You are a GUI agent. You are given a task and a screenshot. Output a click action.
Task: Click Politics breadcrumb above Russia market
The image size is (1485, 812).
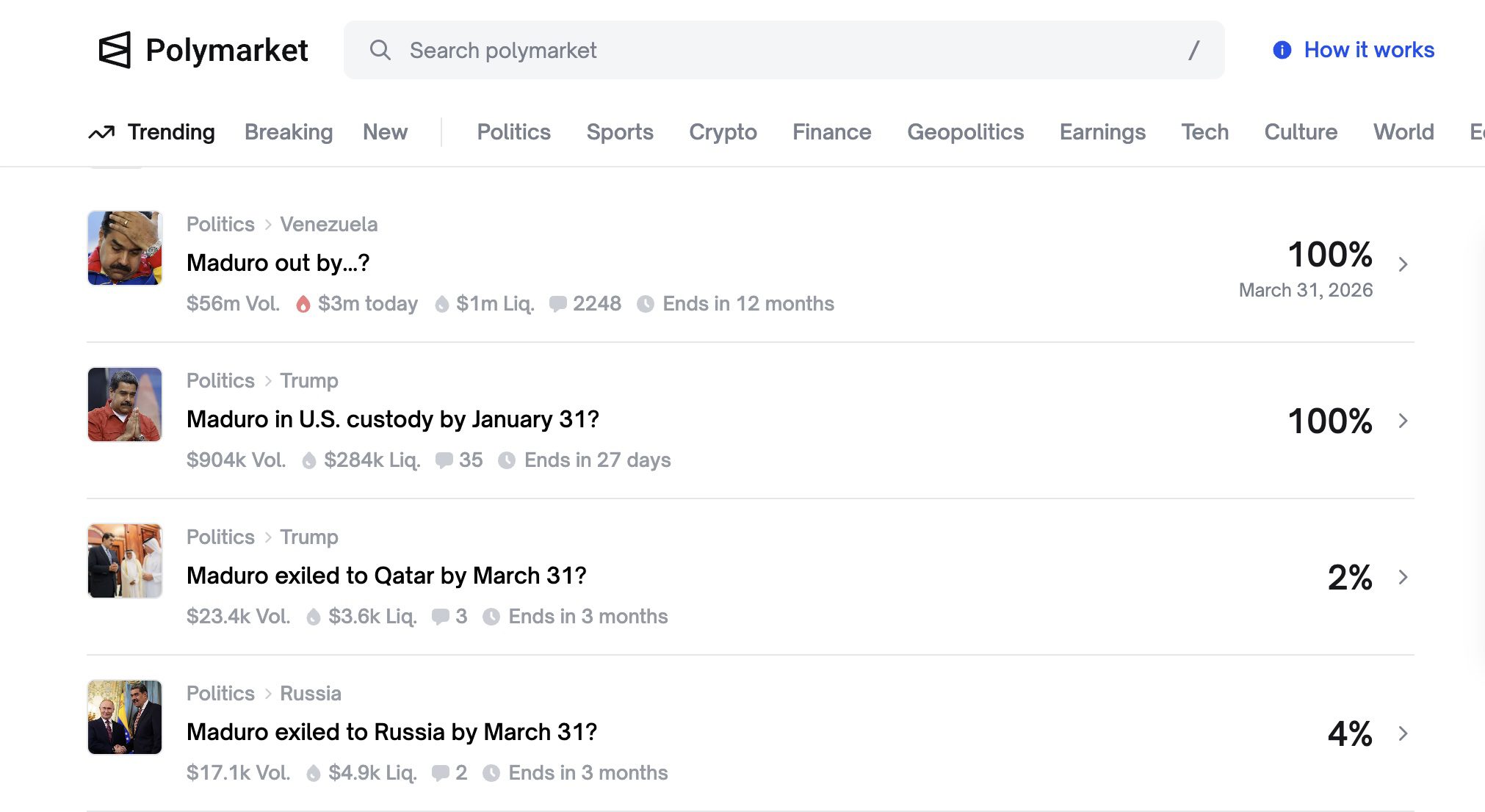coord(220,694)
